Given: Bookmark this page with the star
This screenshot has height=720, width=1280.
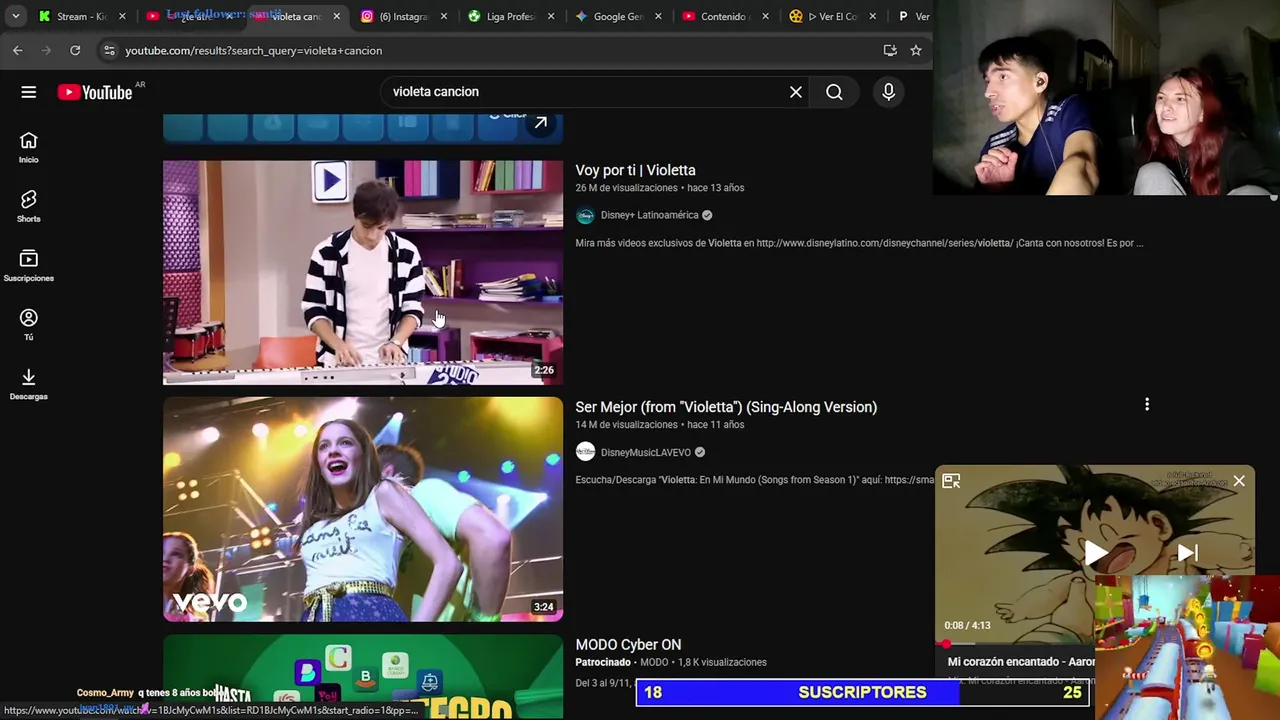Looking at the screenshot, I should pos(916,50).
